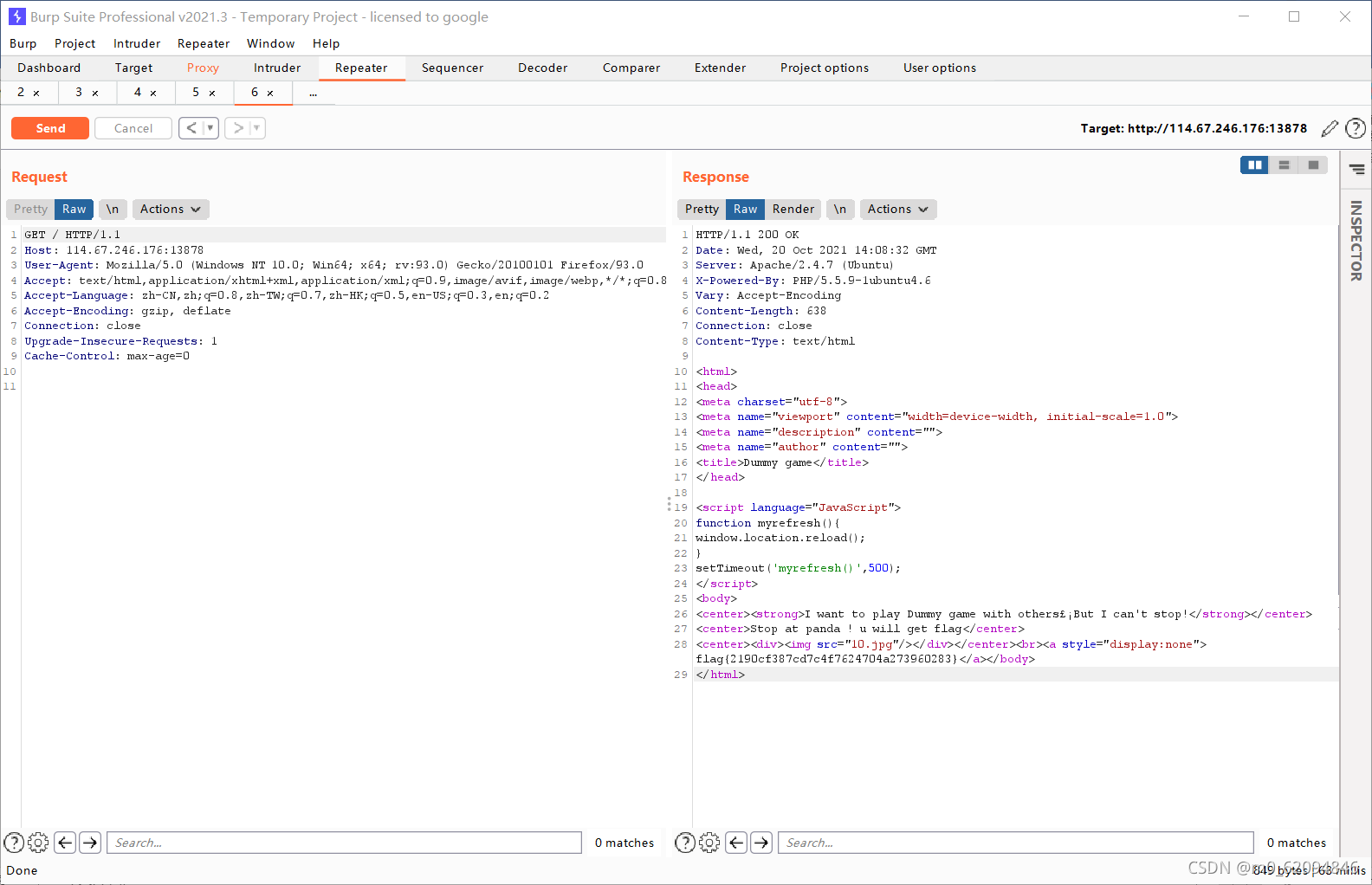1372x885 pixels.
Task: Switch to Decoder tab
Action: tap(542, 68)
